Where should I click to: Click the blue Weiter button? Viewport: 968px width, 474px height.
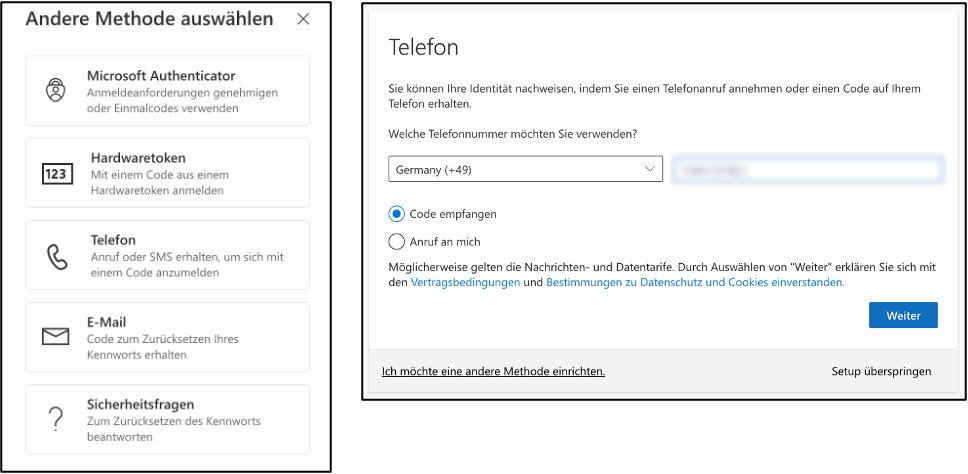(903, 315)
